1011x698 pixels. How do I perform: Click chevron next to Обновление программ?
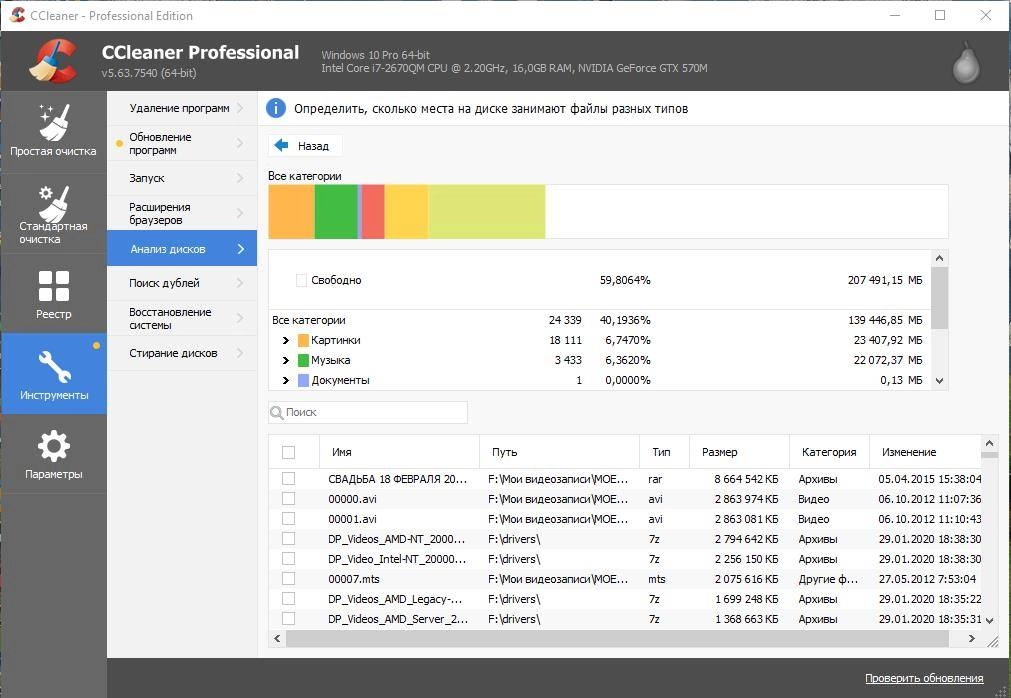pyautogui.click(x=240, y=143)
